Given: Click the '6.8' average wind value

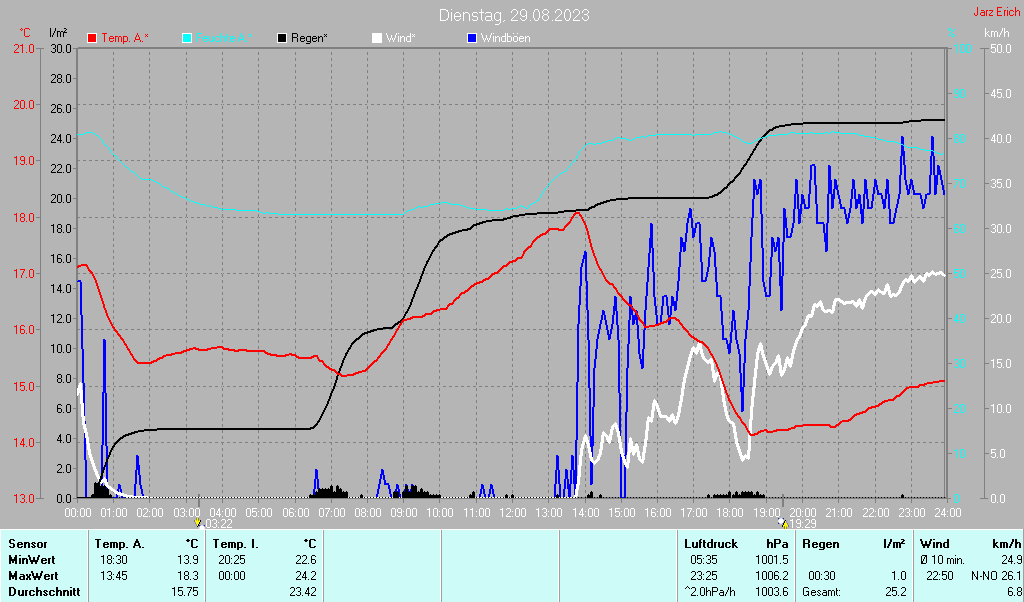Looking at the screenshot, I should click(1014, 592).
